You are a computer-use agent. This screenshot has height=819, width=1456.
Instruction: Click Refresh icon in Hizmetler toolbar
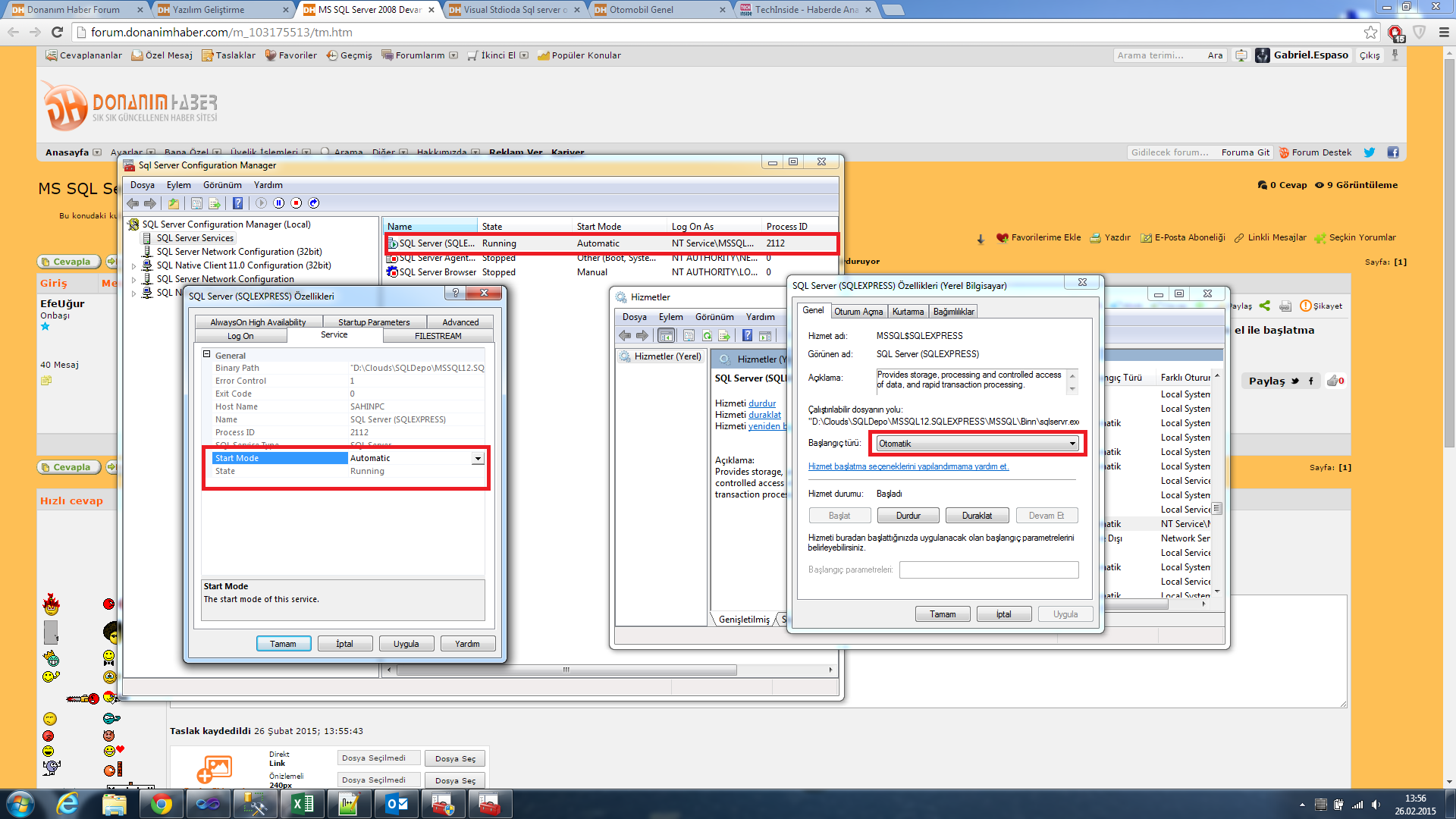point(707,336)
